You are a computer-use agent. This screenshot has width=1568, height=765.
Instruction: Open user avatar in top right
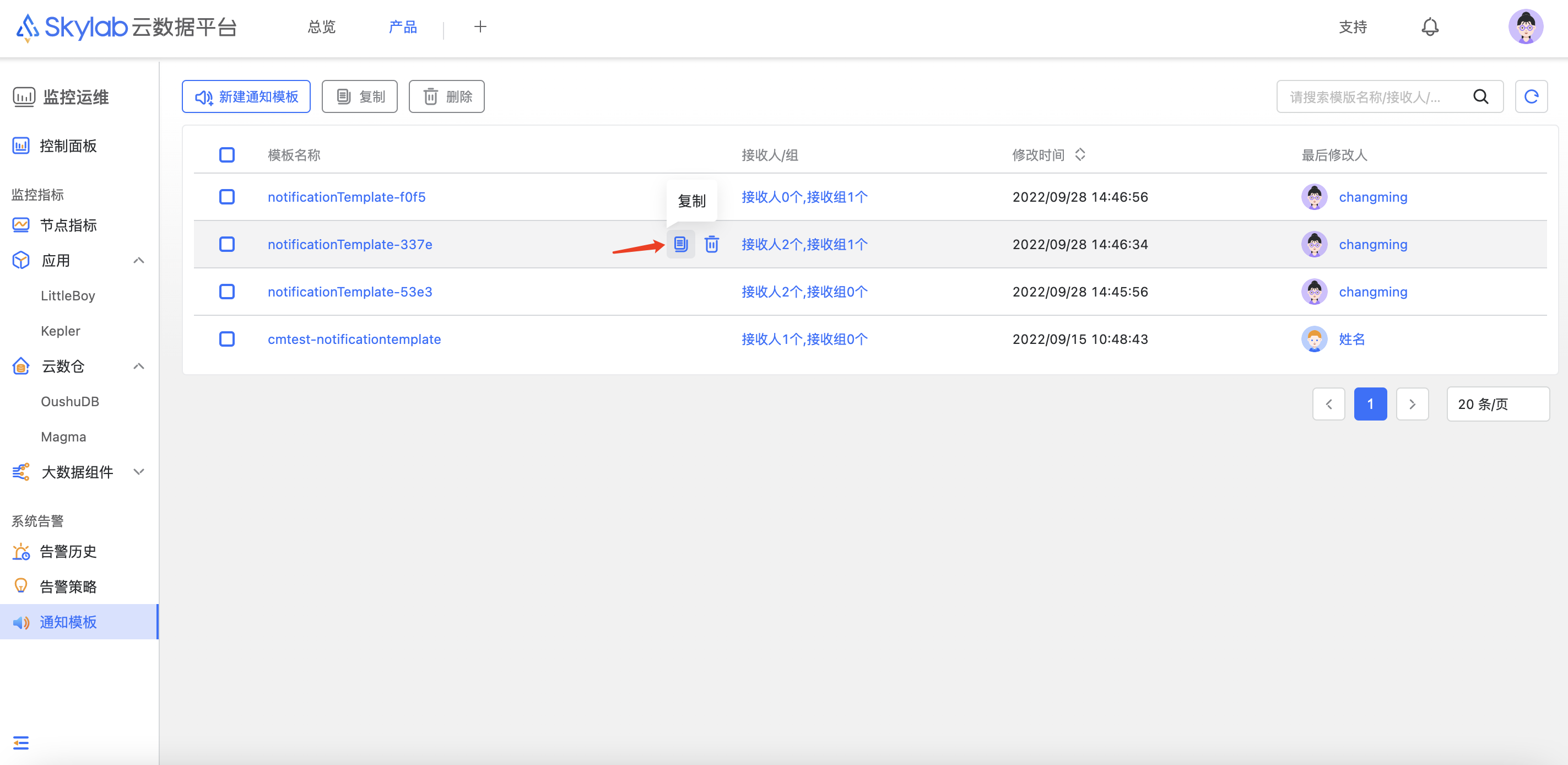coord(1525,27)
